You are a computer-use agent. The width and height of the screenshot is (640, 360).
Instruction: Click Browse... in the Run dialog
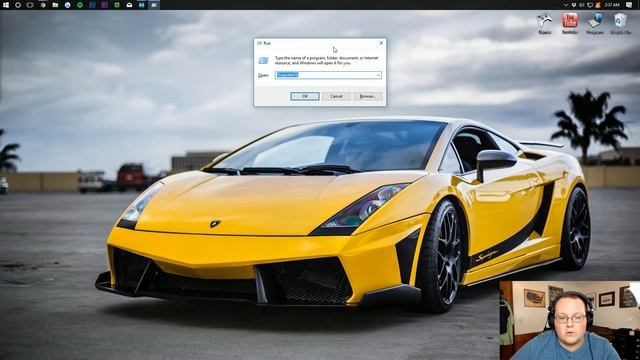pos(368,96)
